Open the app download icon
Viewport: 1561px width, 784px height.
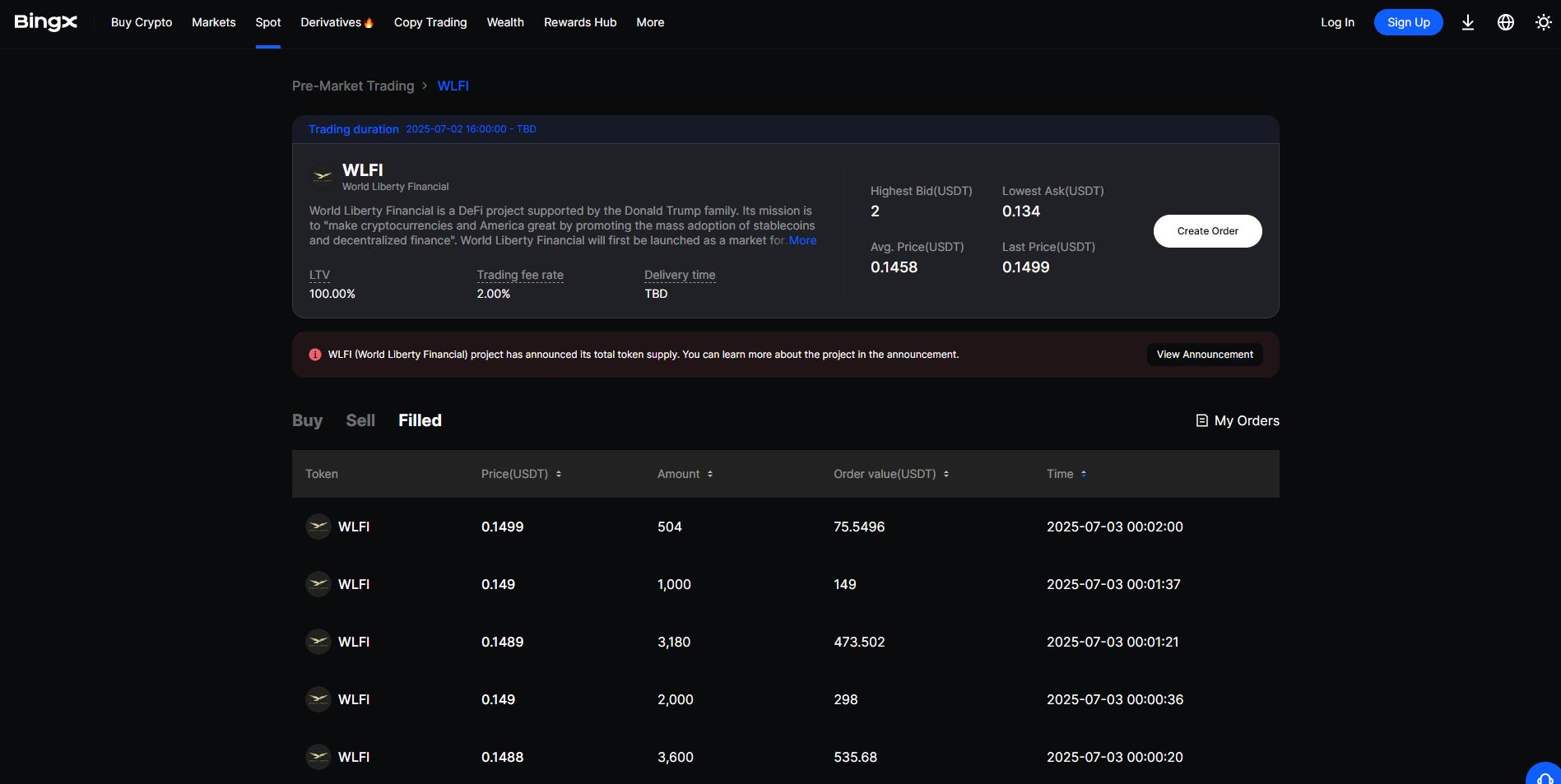tap(1467, 22)
